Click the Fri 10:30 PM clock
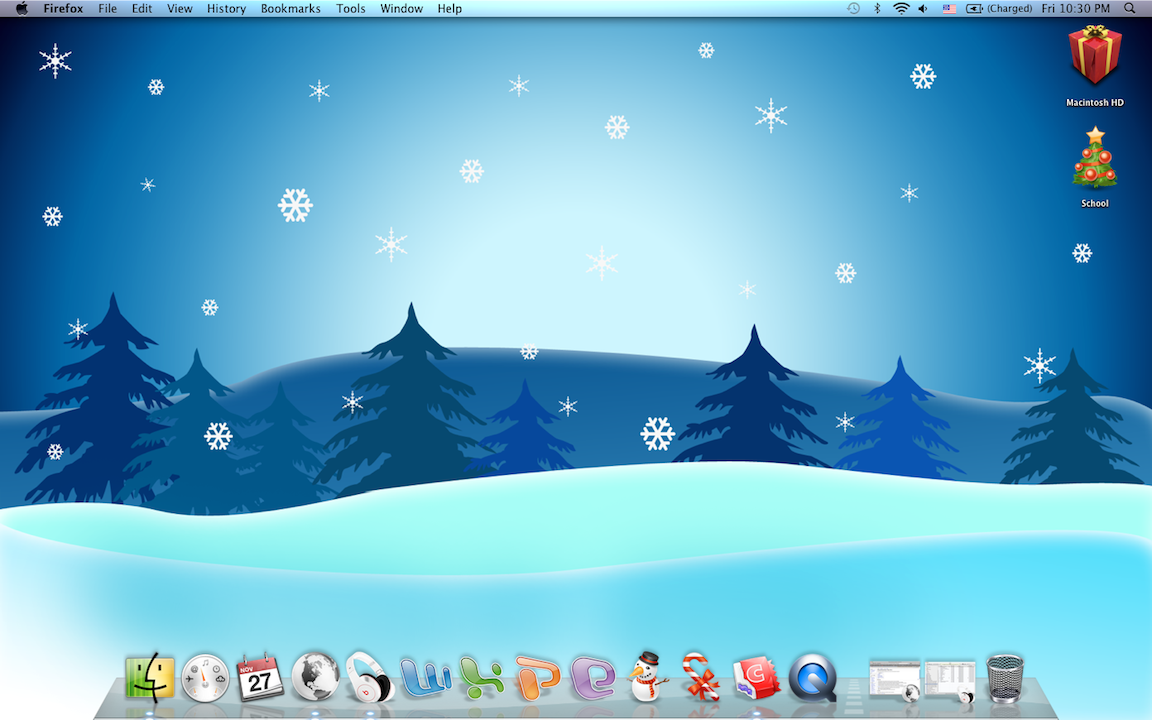The height and width of the screenshot is (720, 1152). [x=1076, y=9]
